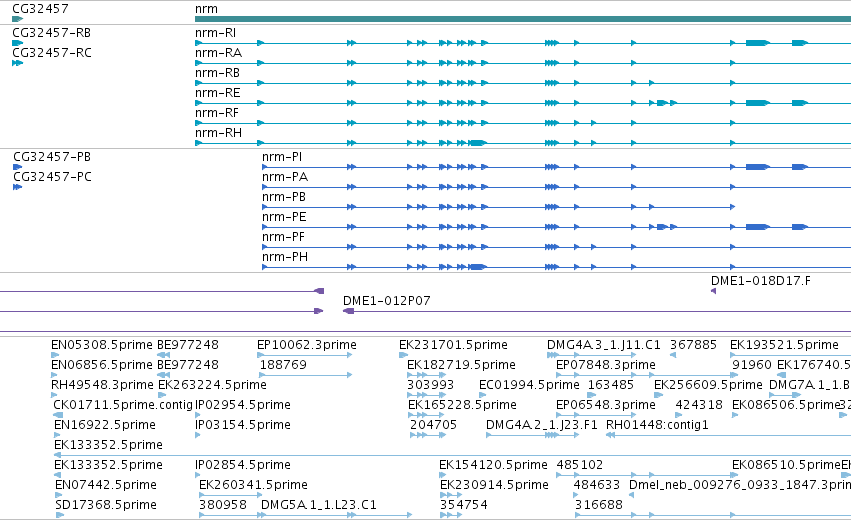Screen dimensions: 851x520
Task: Select transcript CG32457-RB
Action: pos(52,33)
